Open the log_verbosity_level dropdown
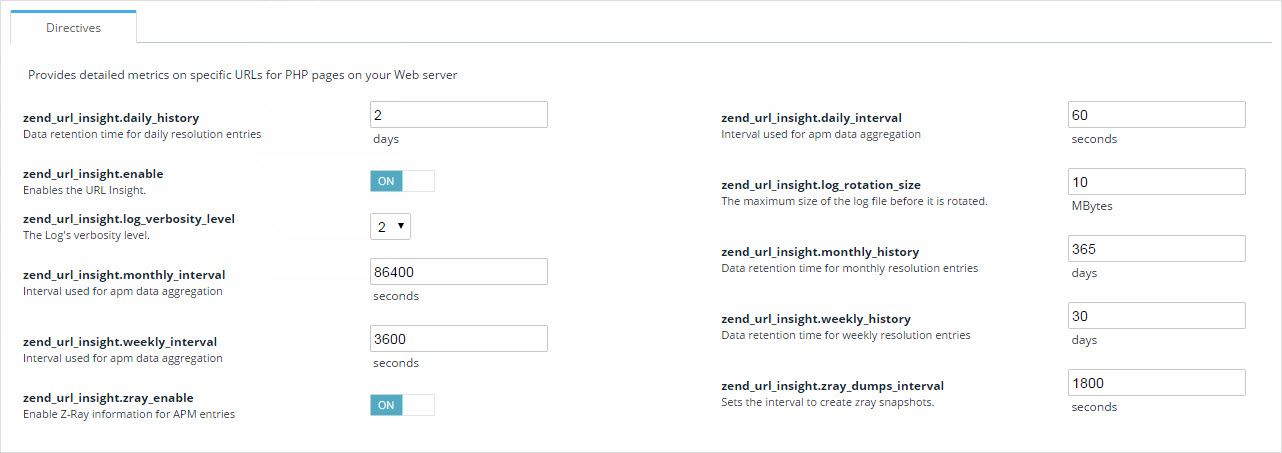The width and height of the screenshot is (1282, 453). pyautogui.click(x=390, y=227)
